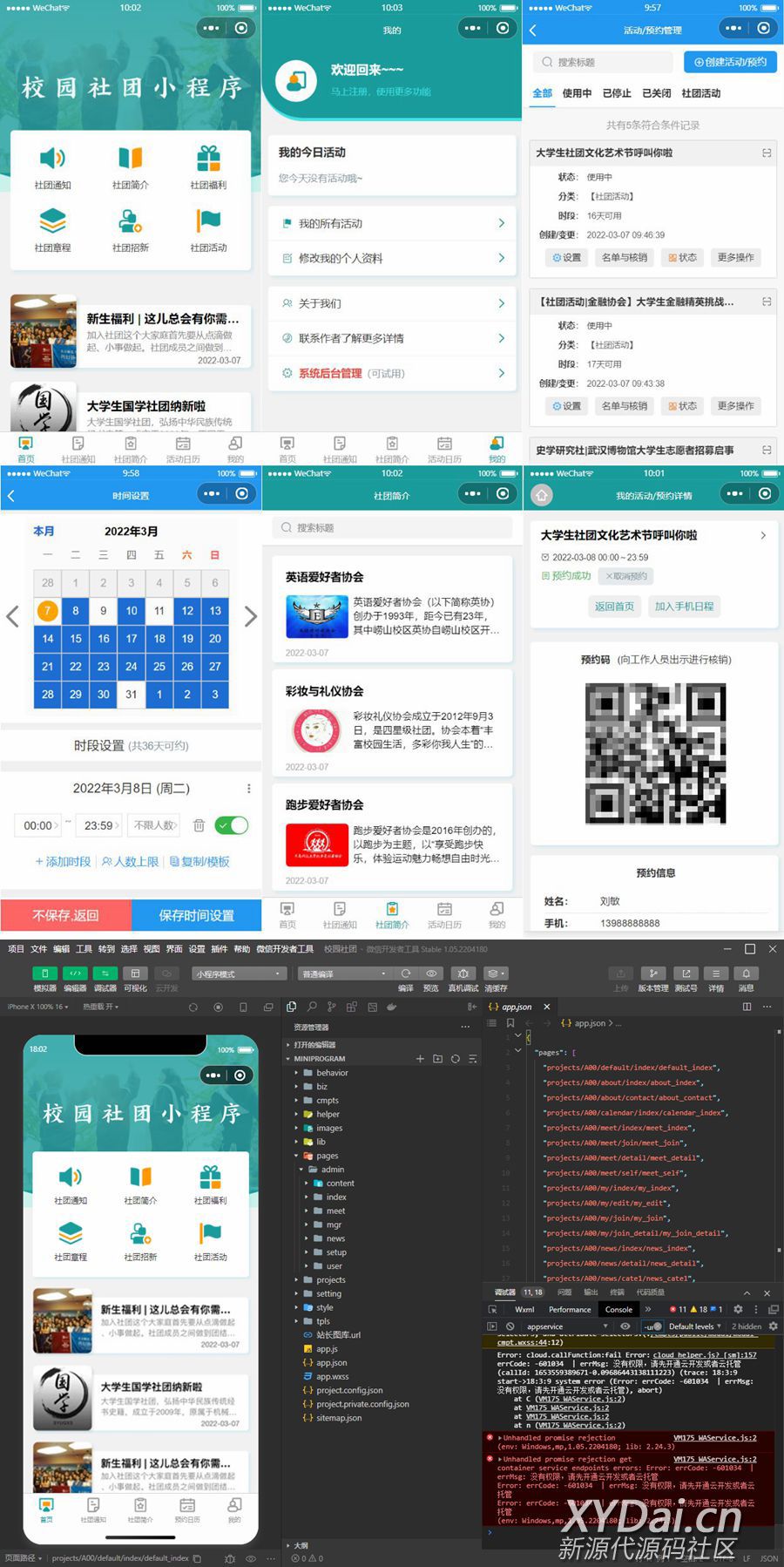Click the 编译 refresh icon
This screenshot has height=1567, width=784.
[x=406, y=973]
